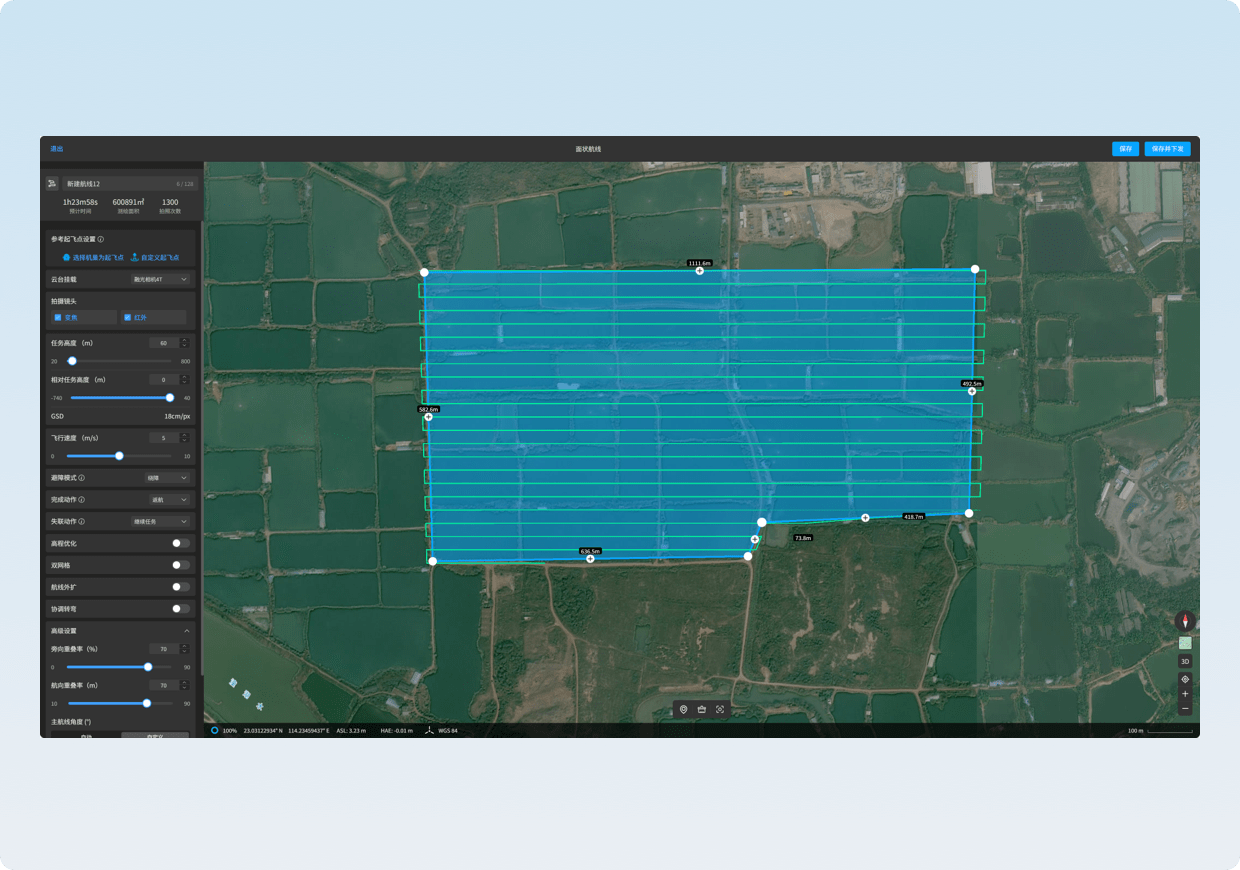The width and height of the screenshot is (1240, 870).
Task: Click the 1h23m58s estimated time value
Action: pyautogui.click(x=79, y=202)
